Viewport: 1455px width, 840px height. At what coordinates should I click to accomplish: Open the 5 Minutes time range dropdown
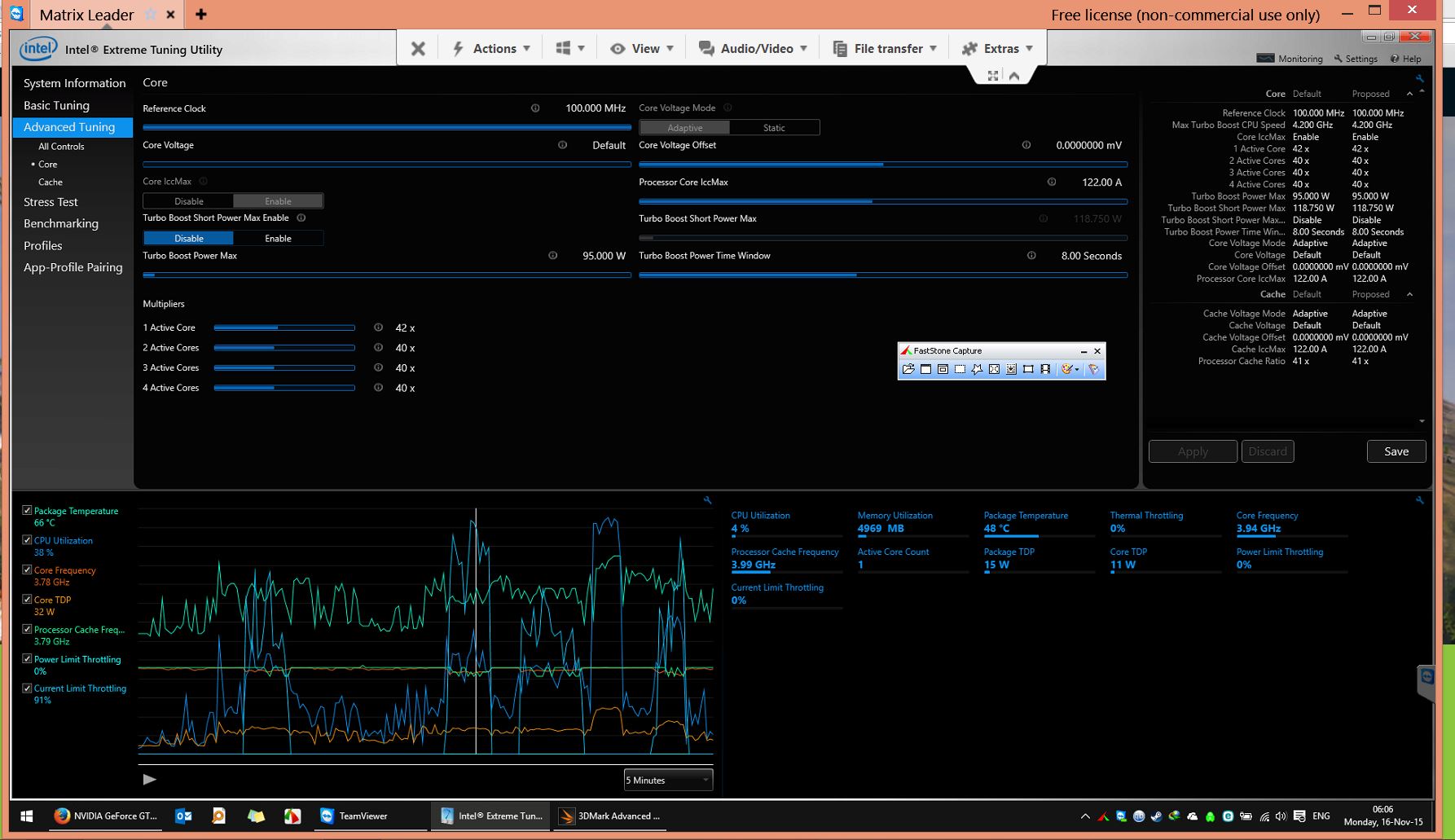(x=668, y=780)
